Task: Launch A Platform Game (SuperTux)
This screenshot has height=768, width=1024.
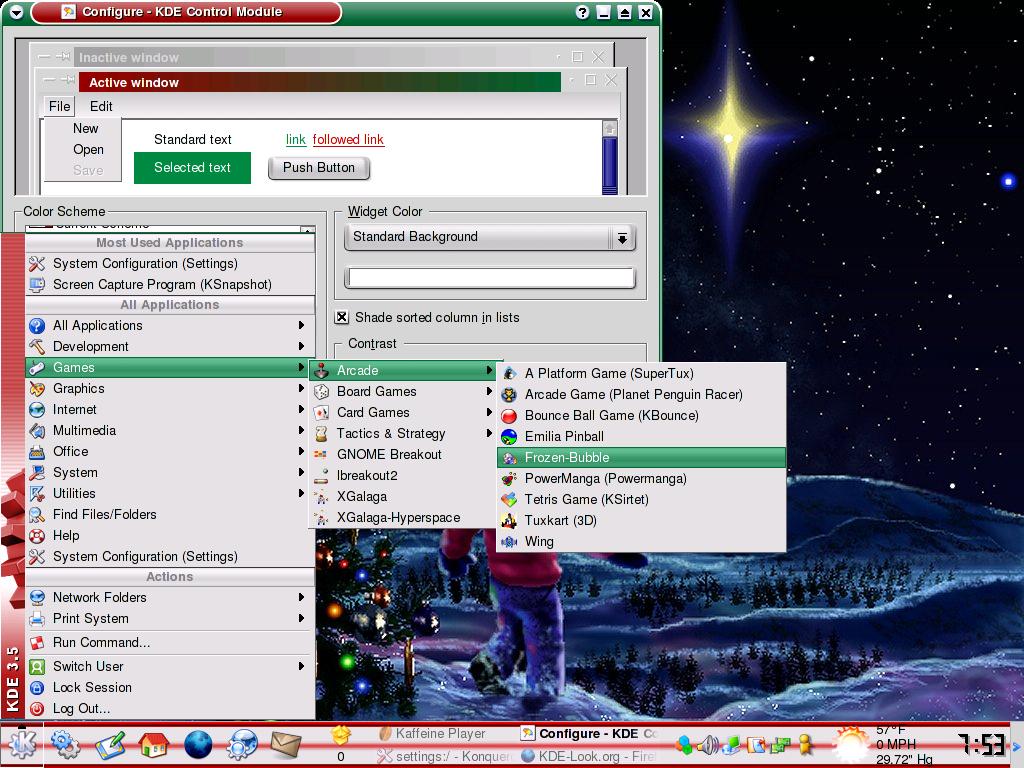Action: click(641, 374)
